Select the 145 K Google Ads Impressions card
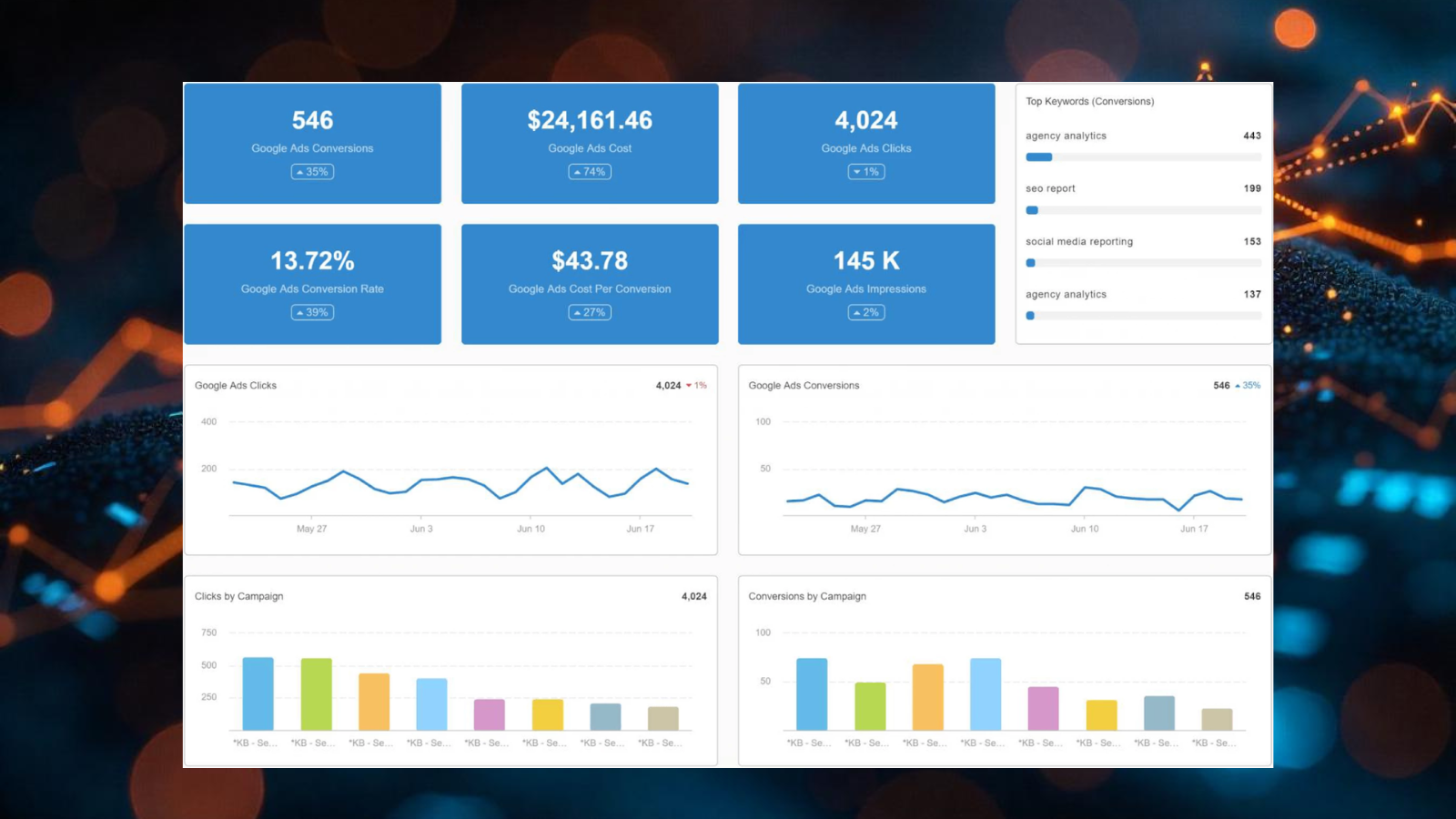 point(866,284)
